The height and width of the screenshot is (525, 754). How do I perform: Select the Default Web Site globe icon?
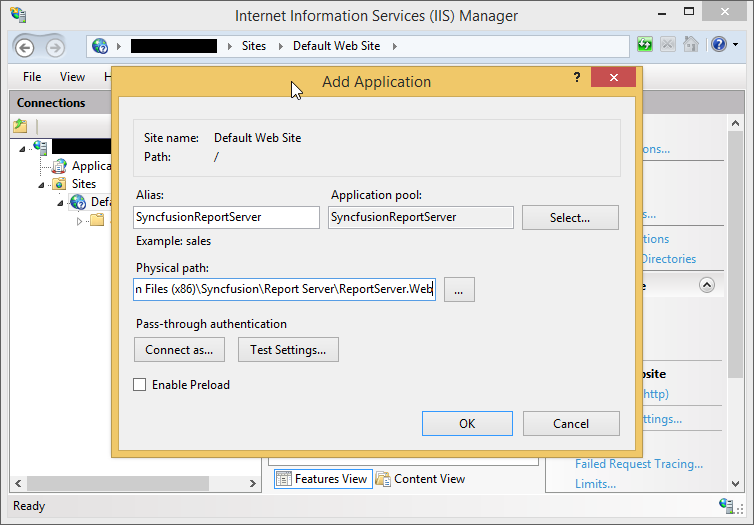pos(78,201)
